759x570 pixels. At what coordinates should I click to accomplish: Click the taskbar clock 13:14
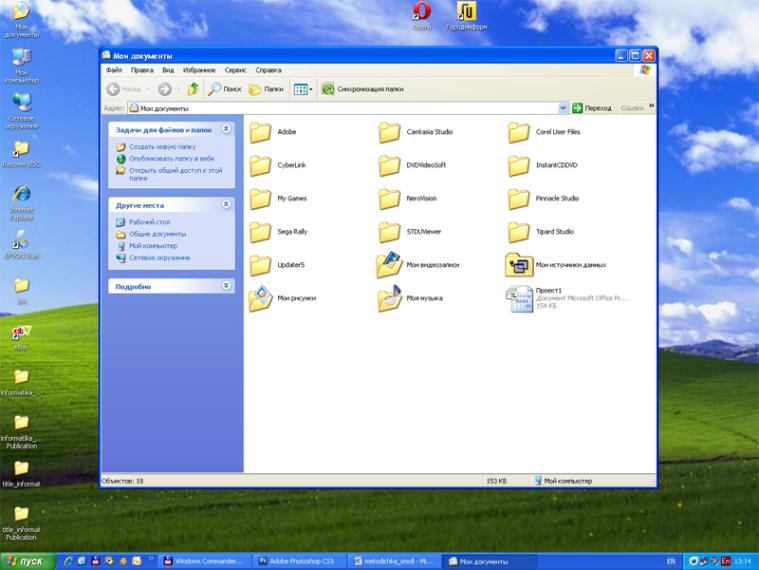(742, 561)
